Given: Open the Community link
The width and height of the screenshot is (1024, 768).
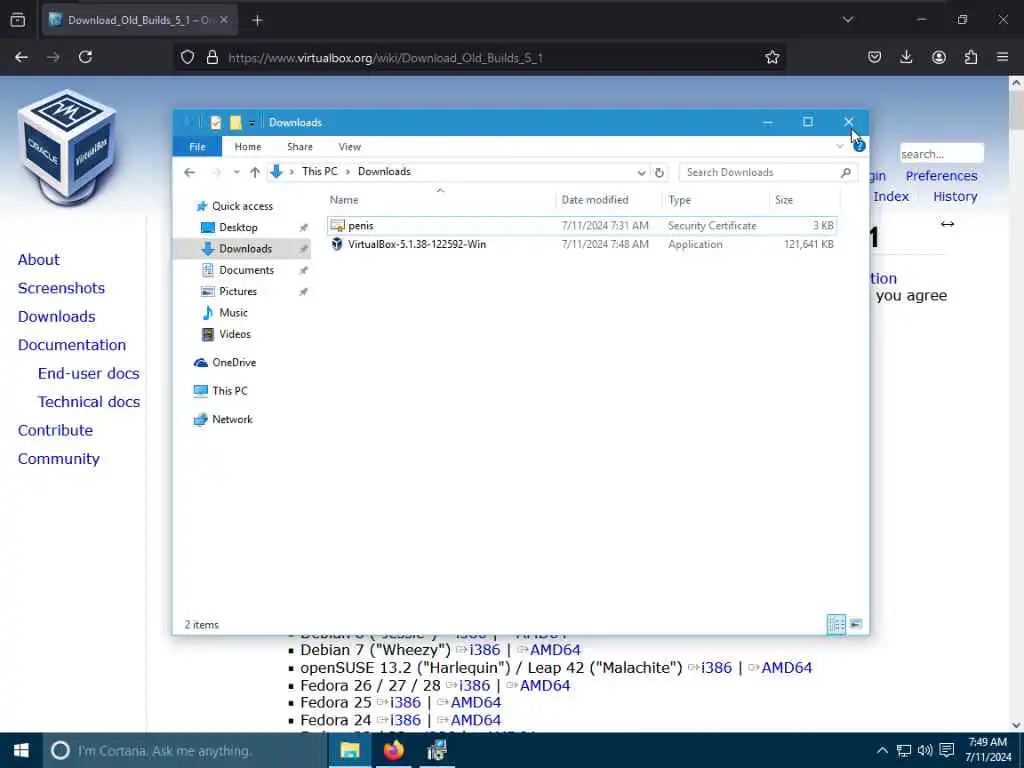Looking at the screenshot, I should tap(59, 459).
